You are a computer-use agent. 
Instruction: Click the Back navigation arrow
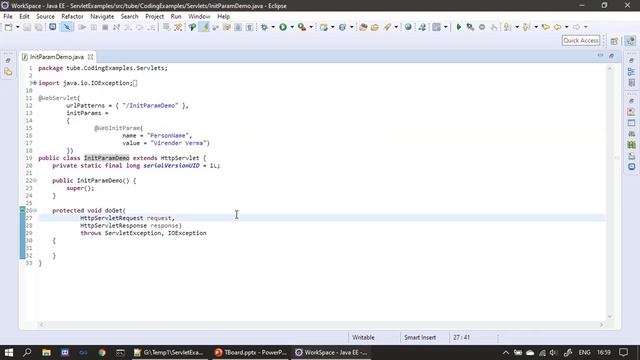[x=557, y=27]
